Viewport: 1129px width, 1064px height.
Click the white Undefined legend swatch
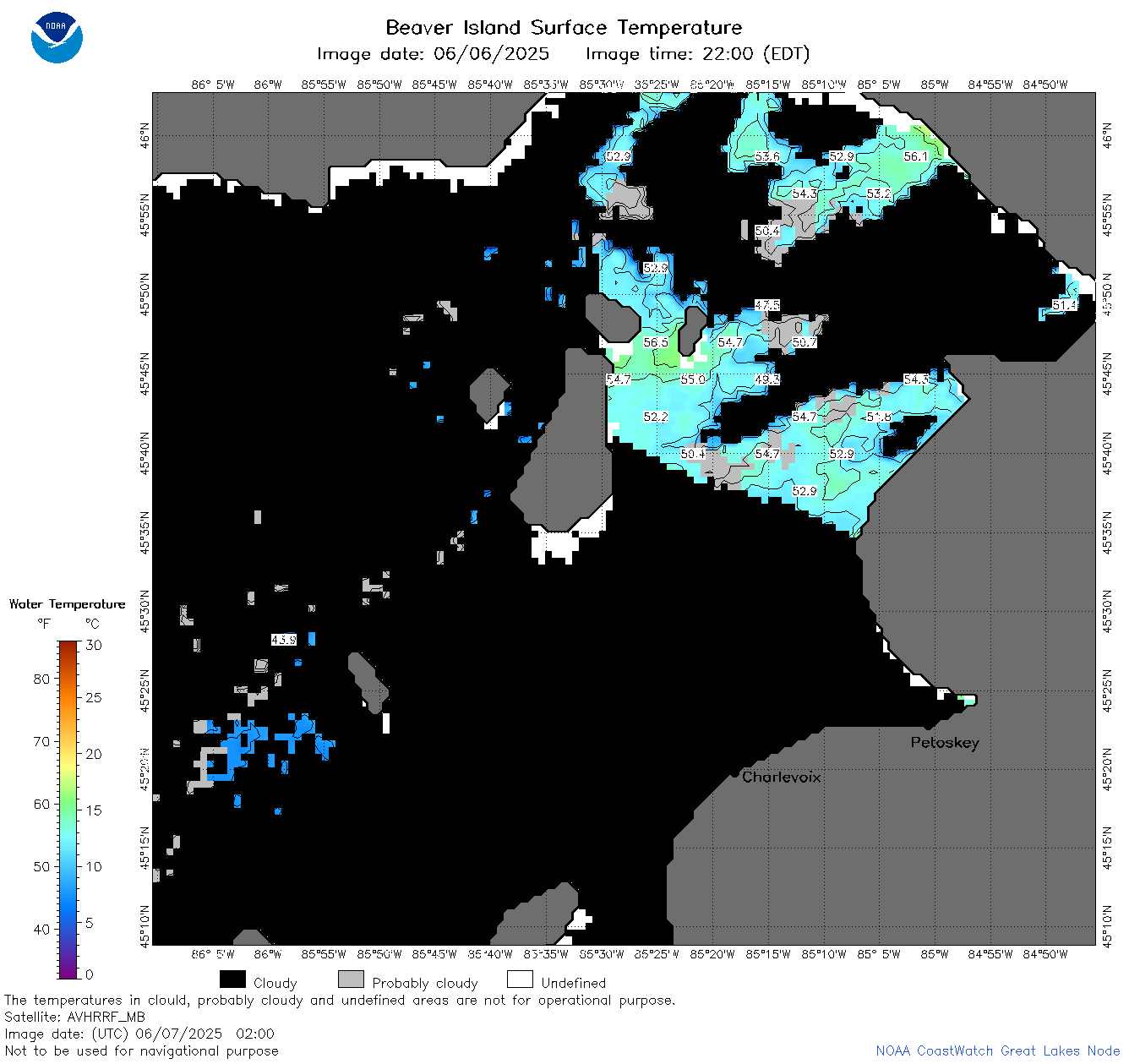[x=520, y=979]
